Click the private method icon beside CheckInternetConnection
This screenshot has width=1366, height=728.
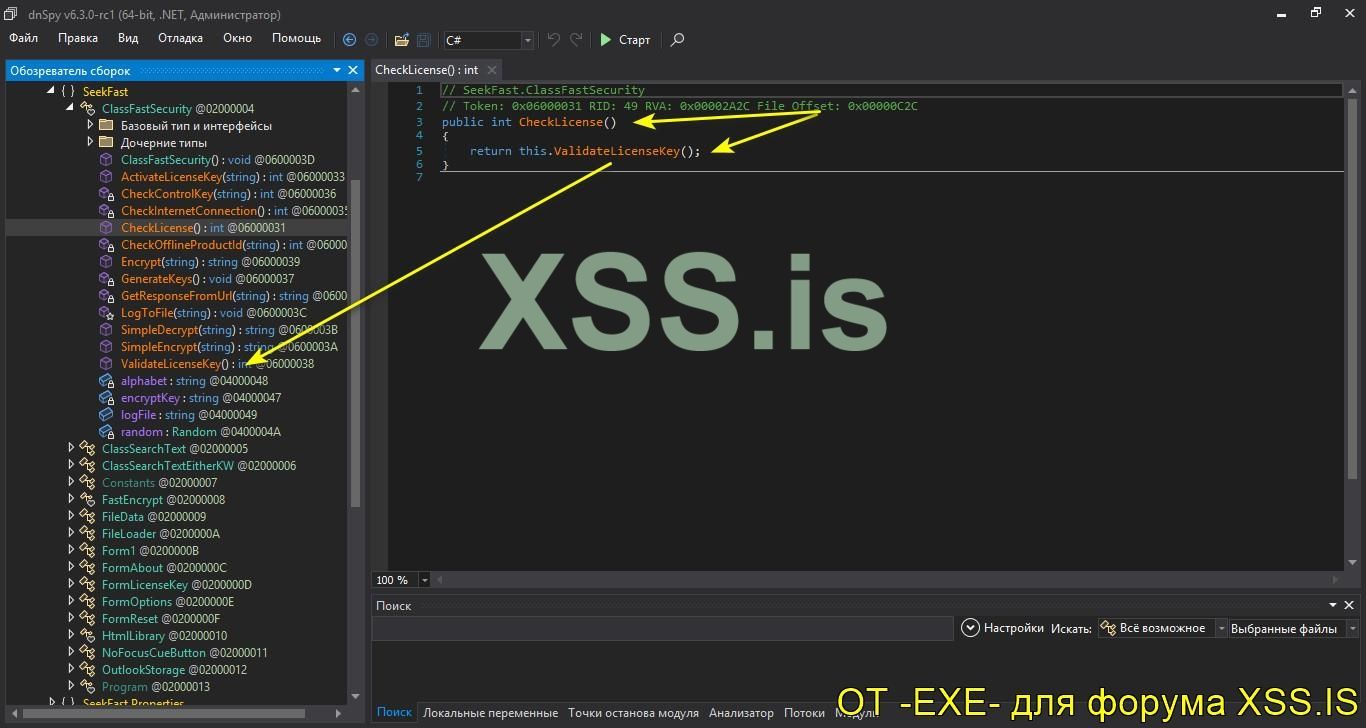click(x=107, y=211)
